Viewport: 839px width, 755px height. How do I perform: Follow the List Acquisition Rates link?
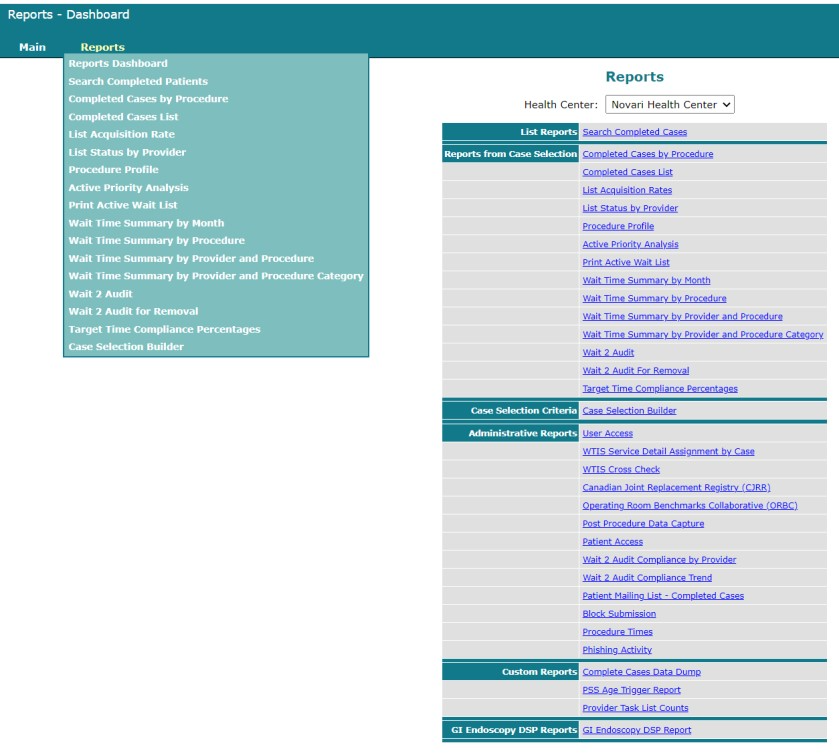(627, 190)
